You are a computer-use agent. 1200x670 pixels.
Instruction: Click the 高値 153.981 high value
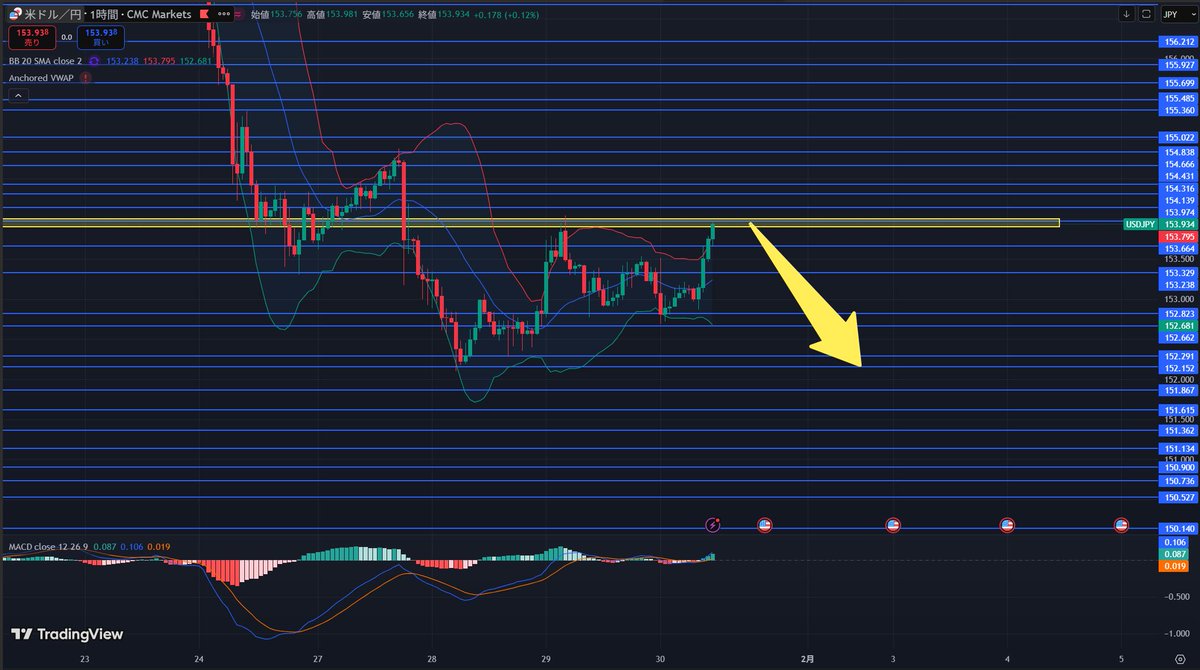coord(334,15)
